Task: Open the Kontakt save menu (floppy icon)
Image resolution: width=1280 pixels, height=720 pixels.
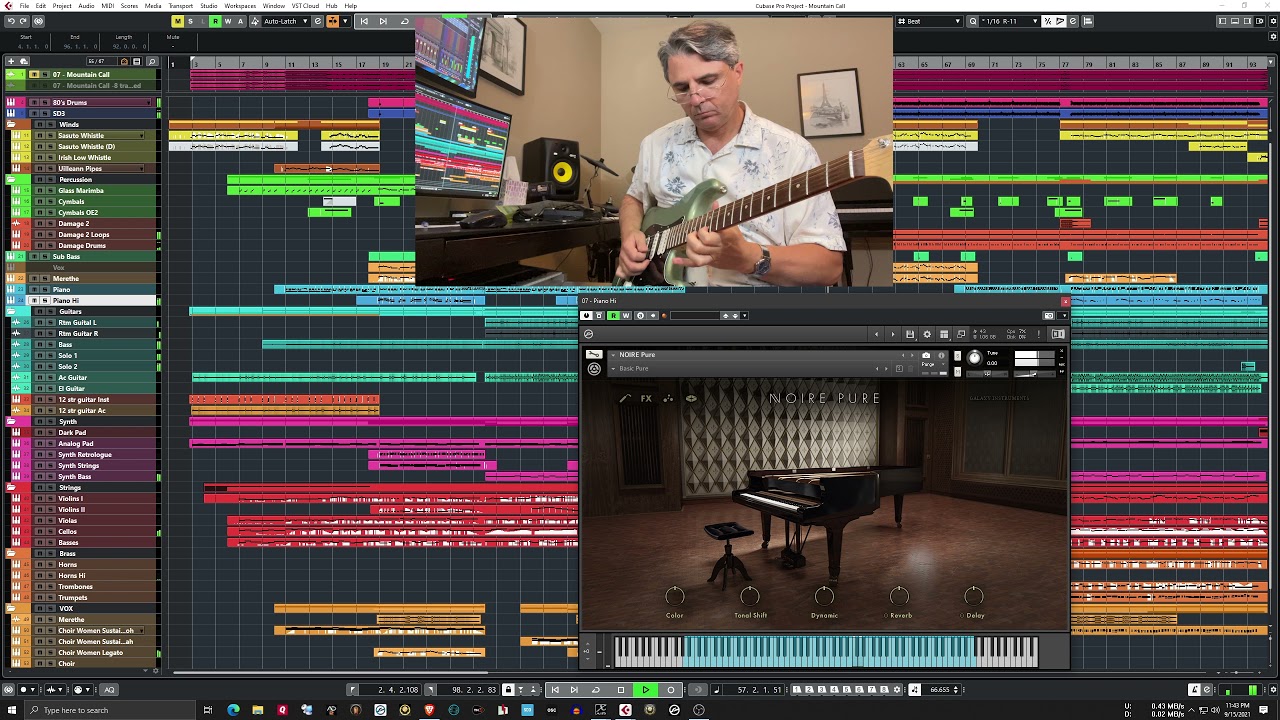Action: click(910, 334)
